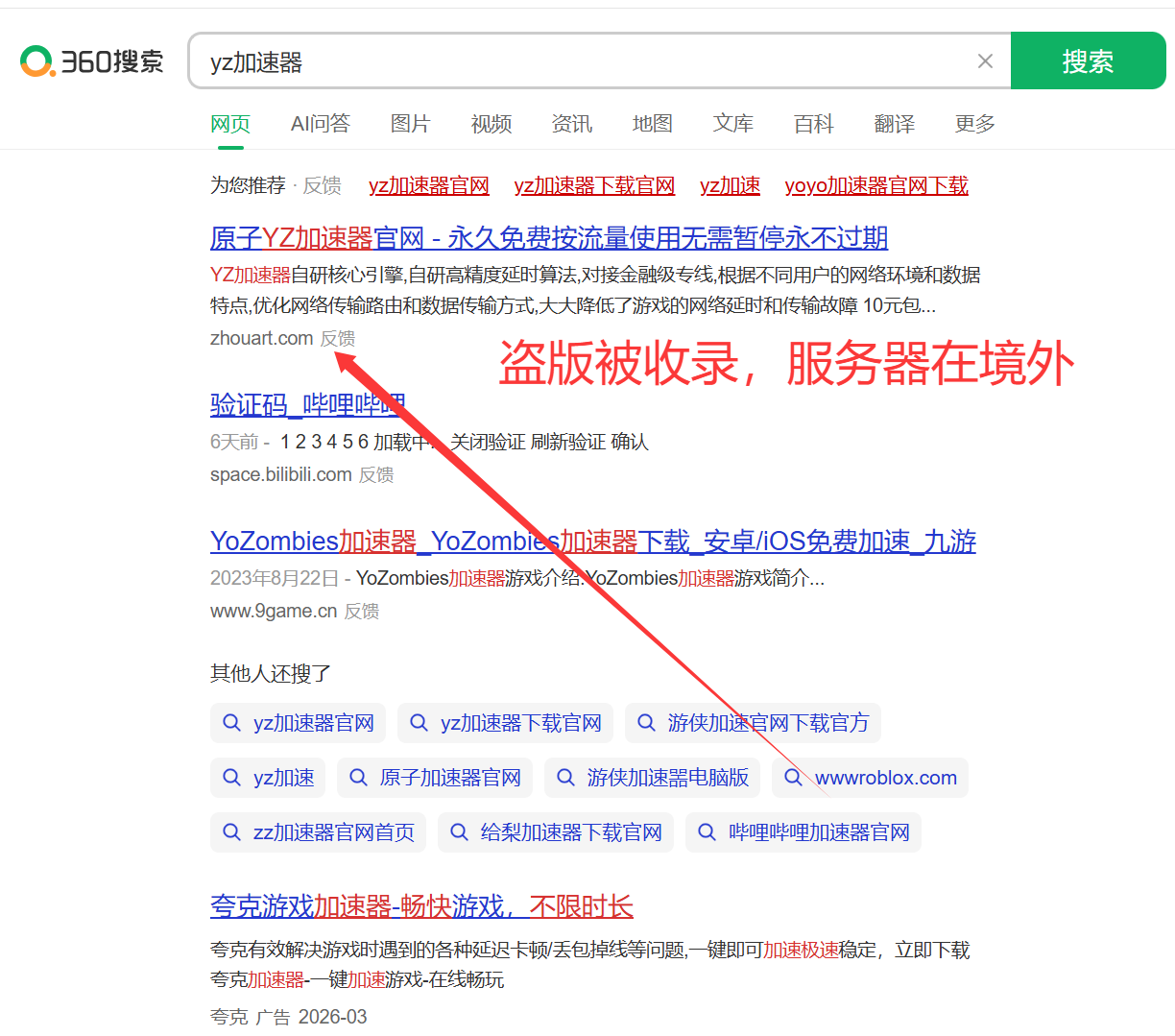The height and width of the screenshot is (1036, 1175).
Task: Open recommended link yoyo加速器官网下载
Action: point(876,185)
